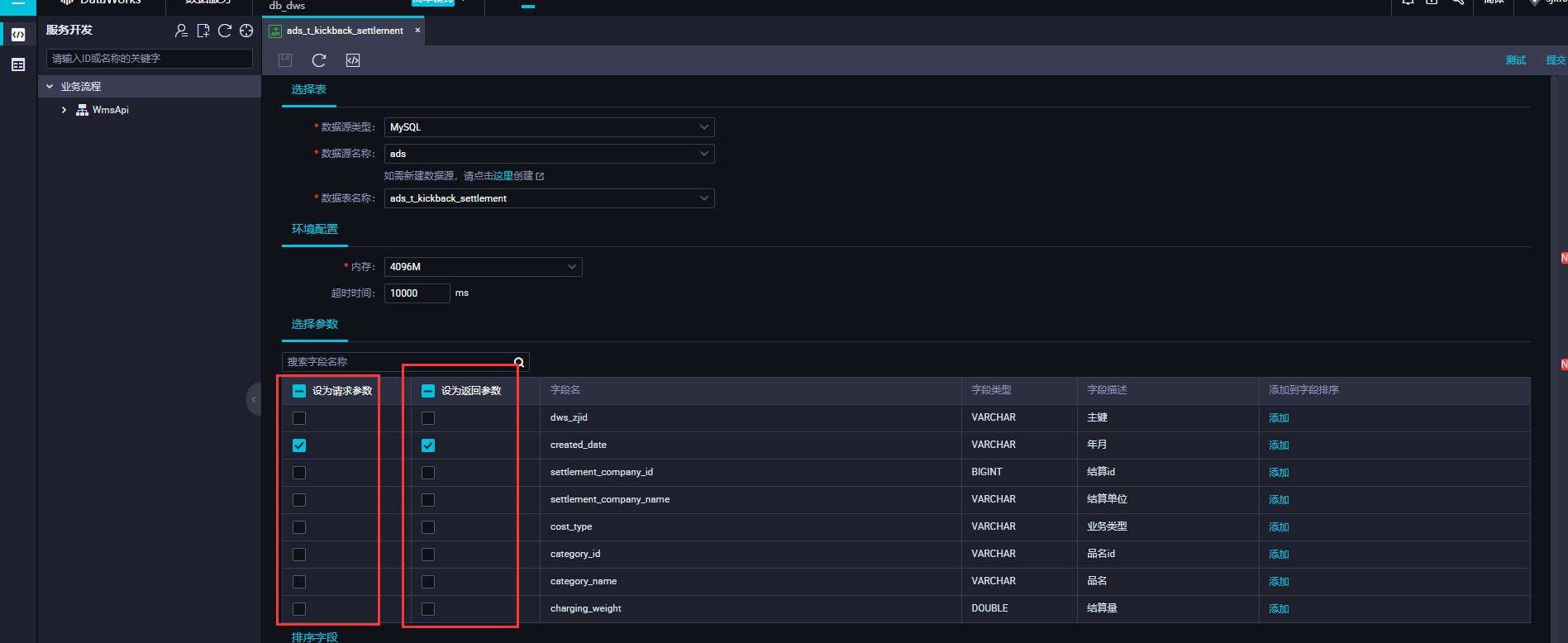Click the refresh icon in the editor toolbar

pos(319,60)
